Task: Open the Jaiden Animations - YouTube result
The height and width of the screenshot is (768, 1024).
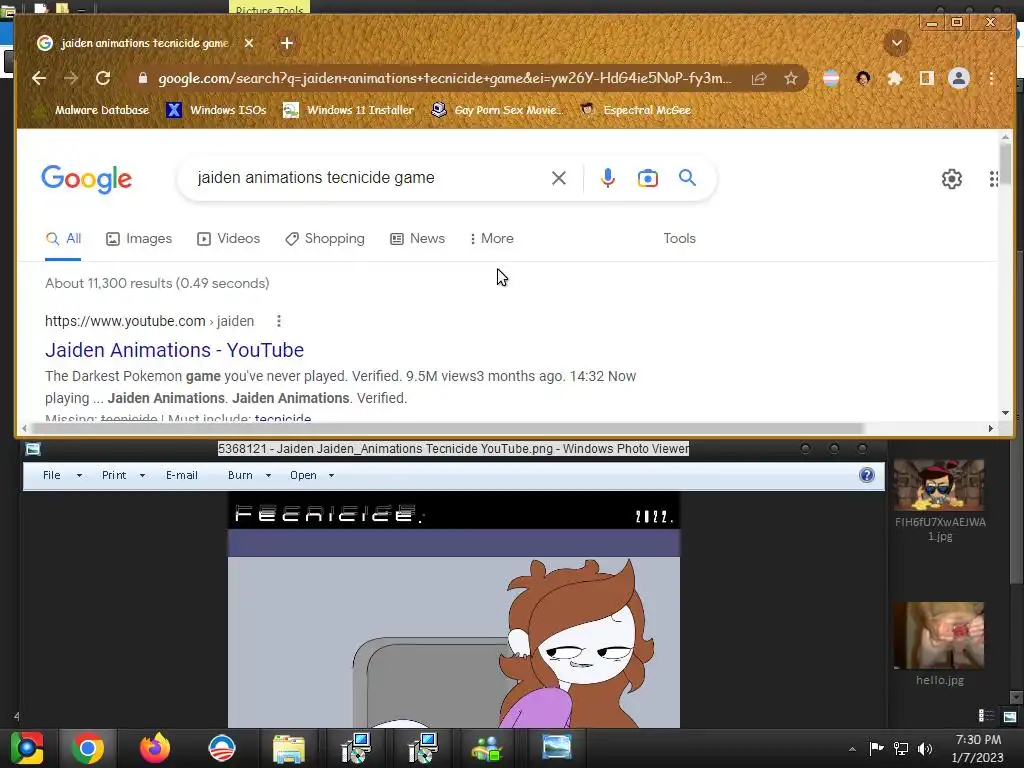Action: pyautogui.click(x=174, y=350)
